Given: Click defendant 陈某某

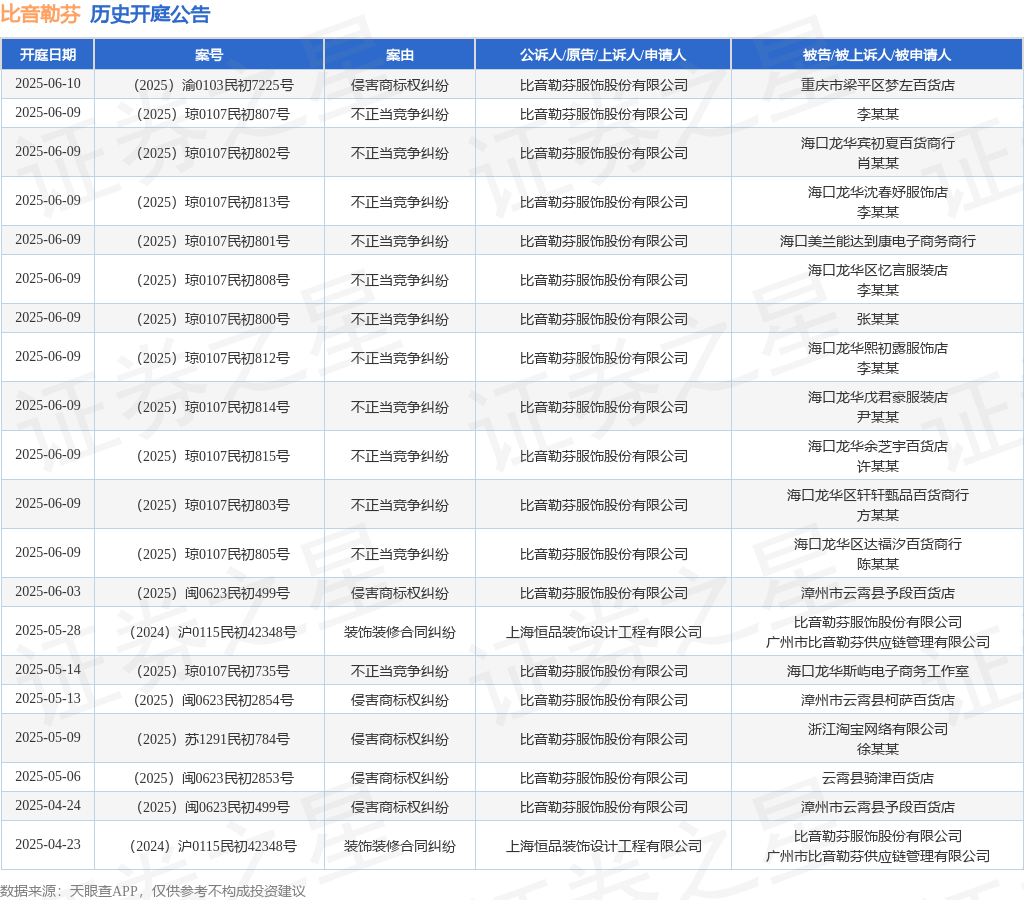Looking at the screenshot, I should pyautogui.click(x=878, y=564).
